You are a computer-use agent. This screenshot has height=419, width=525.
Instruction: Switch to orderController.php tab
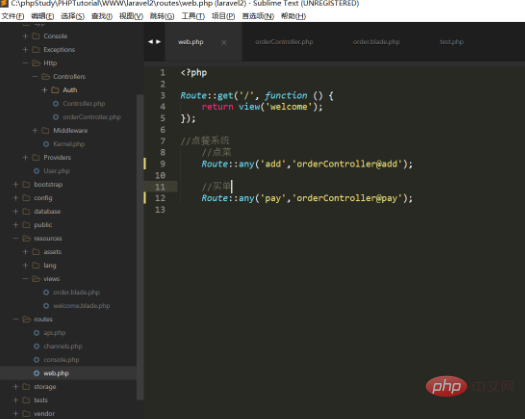(x=284, y=42)
